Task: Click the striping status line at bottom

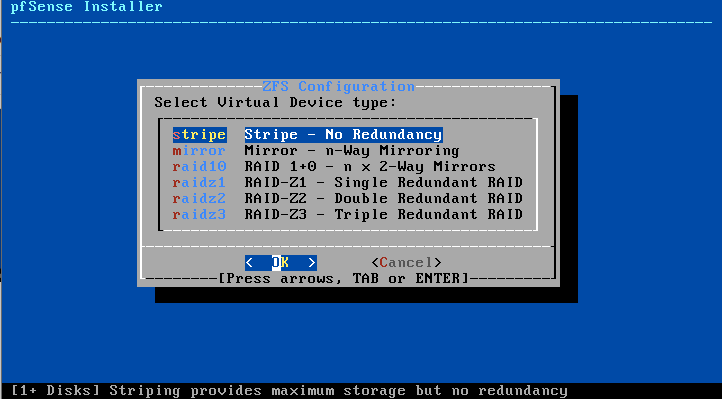Action: coord(289,391)
